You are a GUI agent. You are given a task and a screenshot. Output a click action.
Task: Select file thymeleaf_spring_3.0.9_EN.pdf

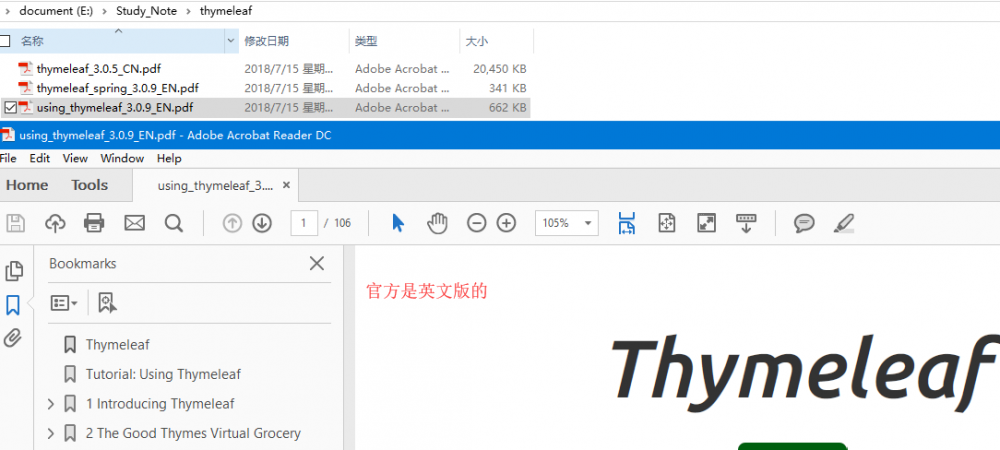coord(117,88)
